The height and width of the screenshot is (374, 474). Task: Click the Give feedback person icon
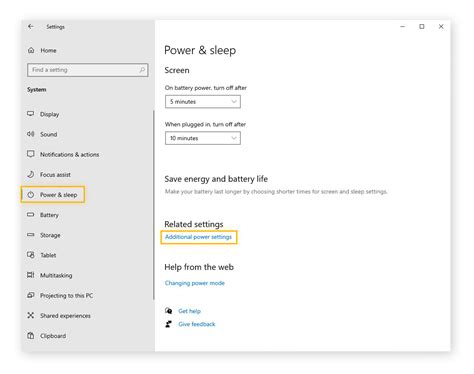(169, 324)
